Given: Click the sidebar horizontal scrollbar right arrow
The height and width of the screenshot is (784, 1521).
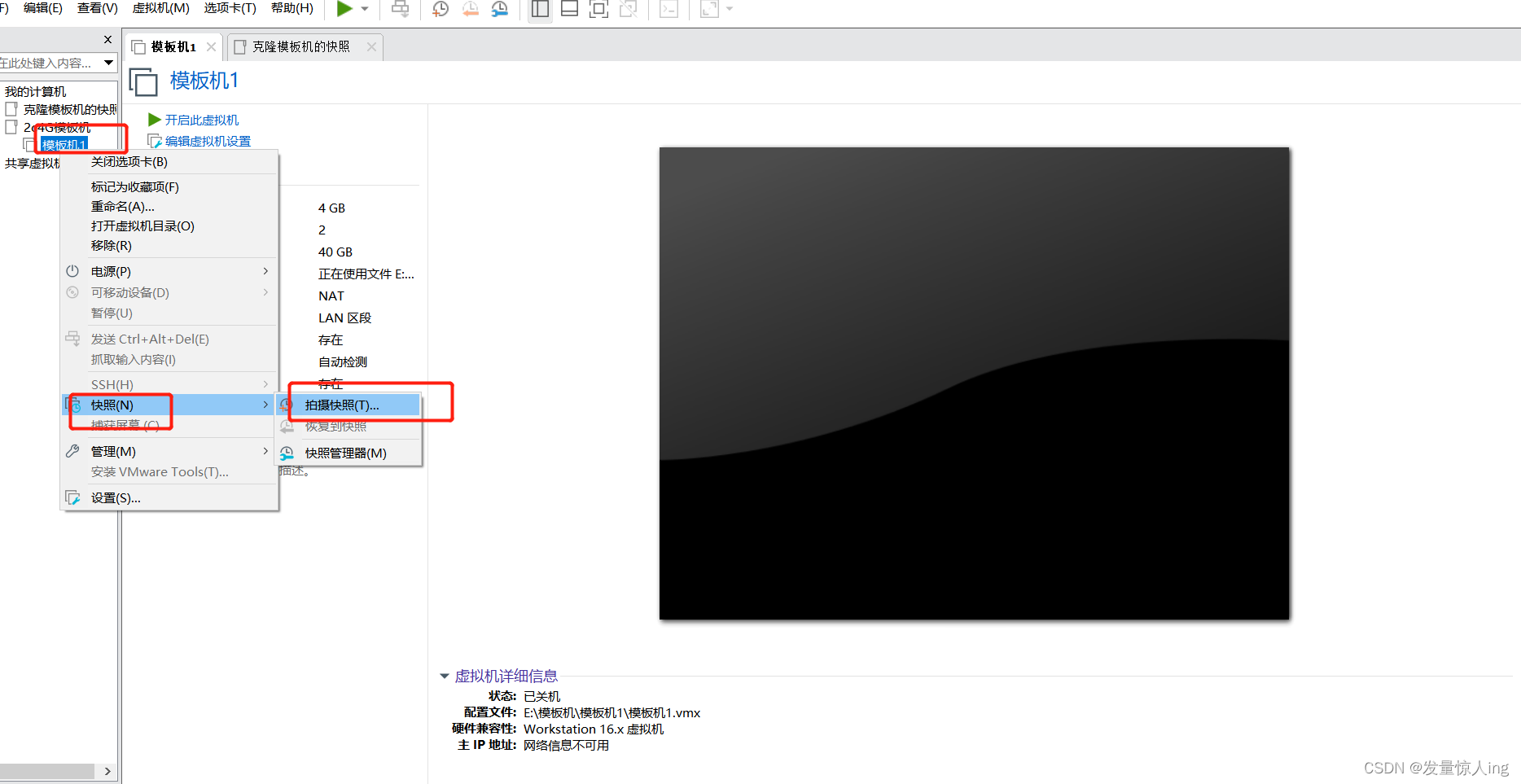Looking at the screenshot, I should pos(107,771).
